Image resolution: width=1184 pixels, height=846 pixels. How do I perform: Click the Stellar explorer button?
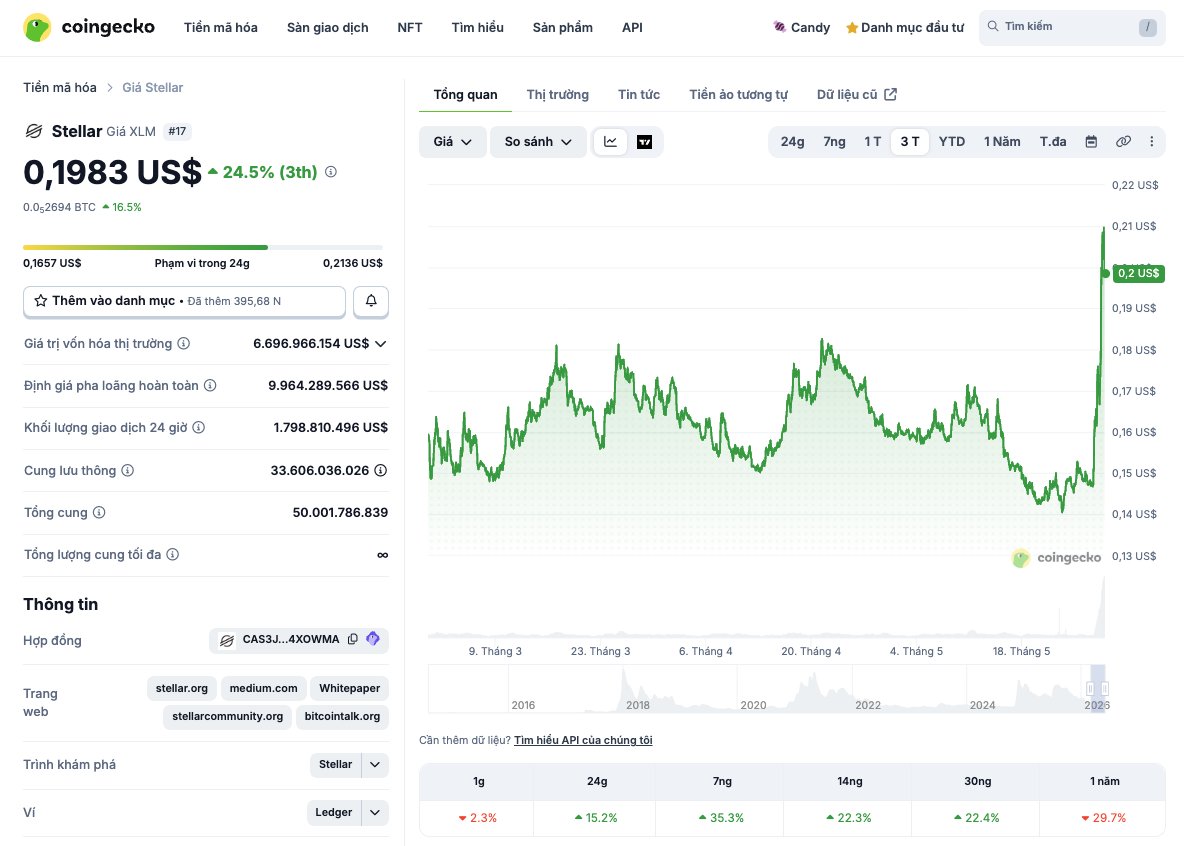(335, 764)
